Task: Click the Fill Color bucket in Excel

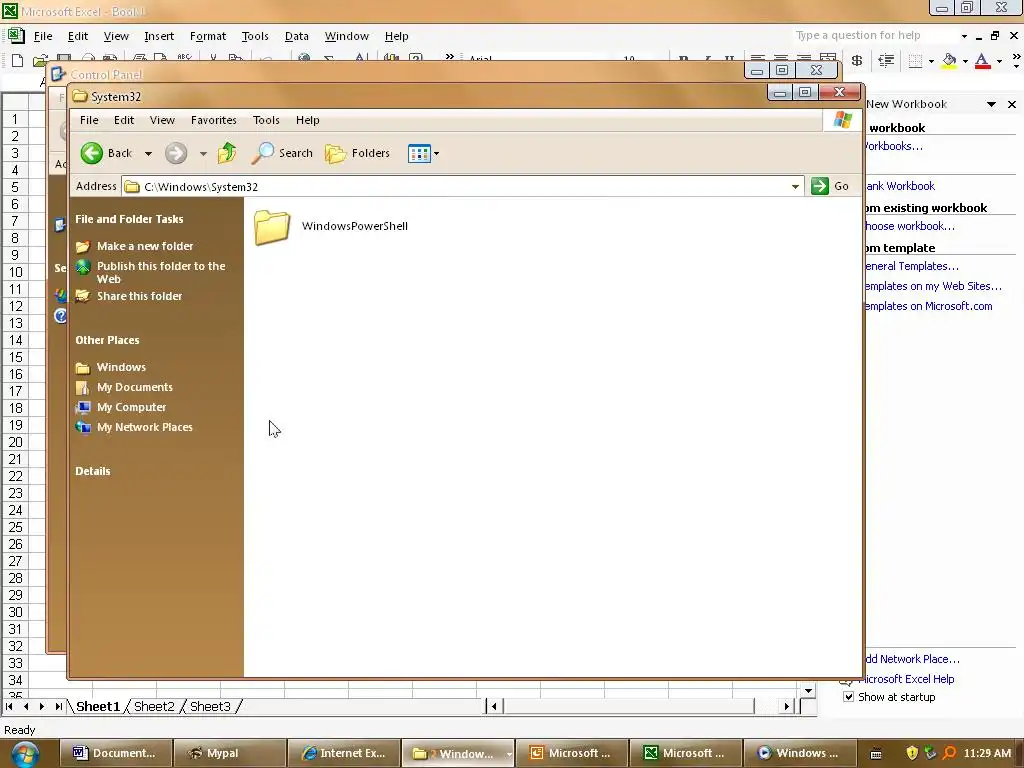Action: click(950, 61)
